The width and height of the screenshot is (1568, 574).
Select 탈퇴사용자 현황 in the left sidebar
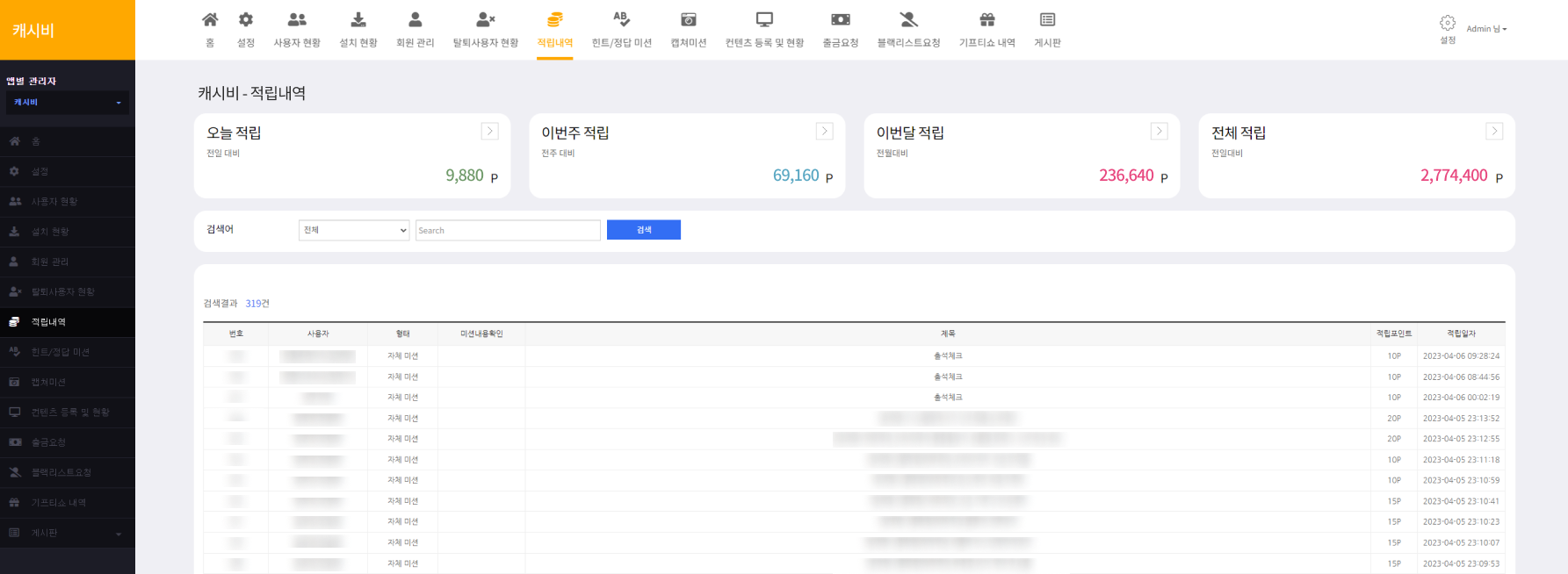pyautogui.click(x=68, y=291)
